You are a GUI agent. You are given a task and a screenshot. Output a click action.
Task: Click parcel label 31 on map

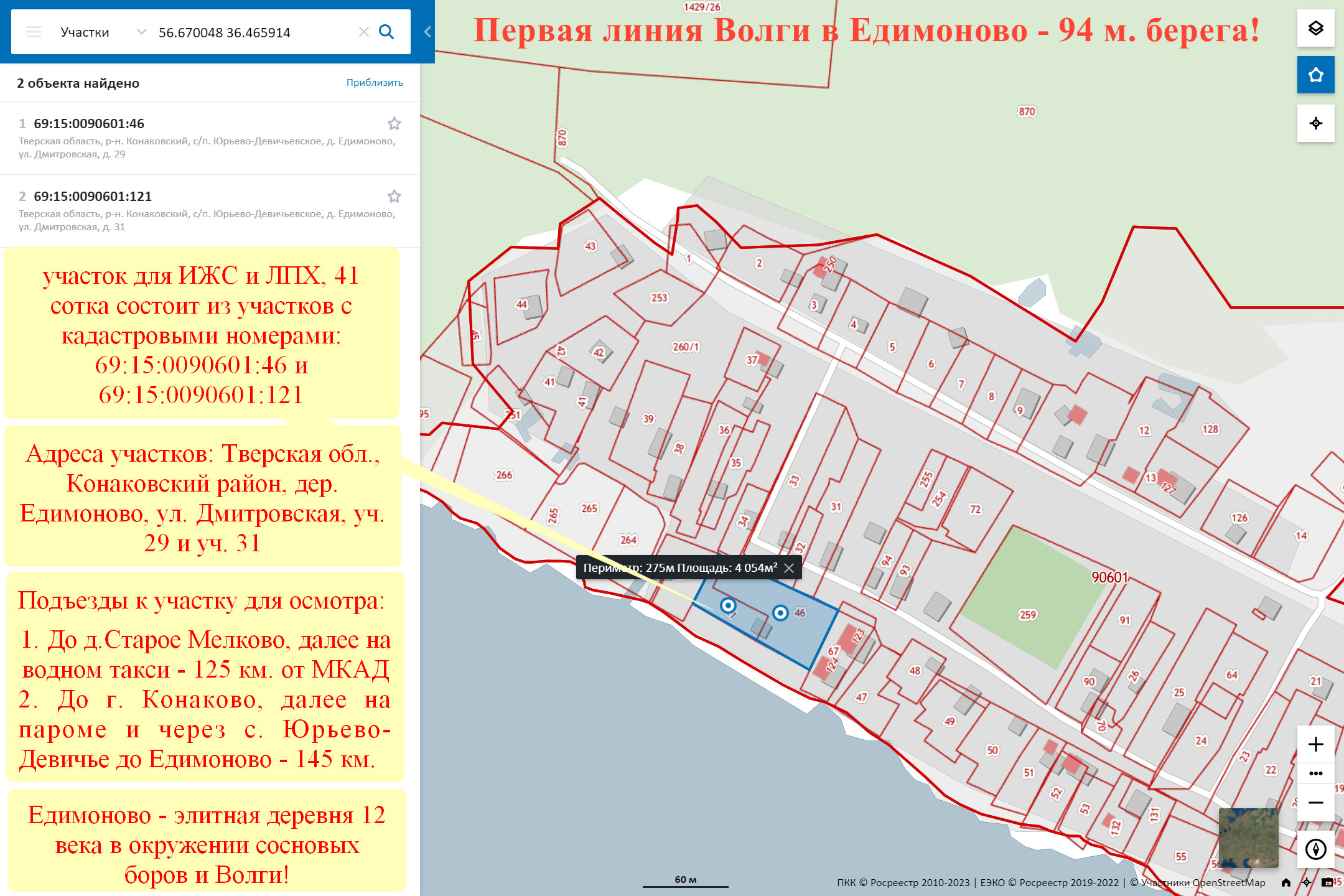click(836, 506)
